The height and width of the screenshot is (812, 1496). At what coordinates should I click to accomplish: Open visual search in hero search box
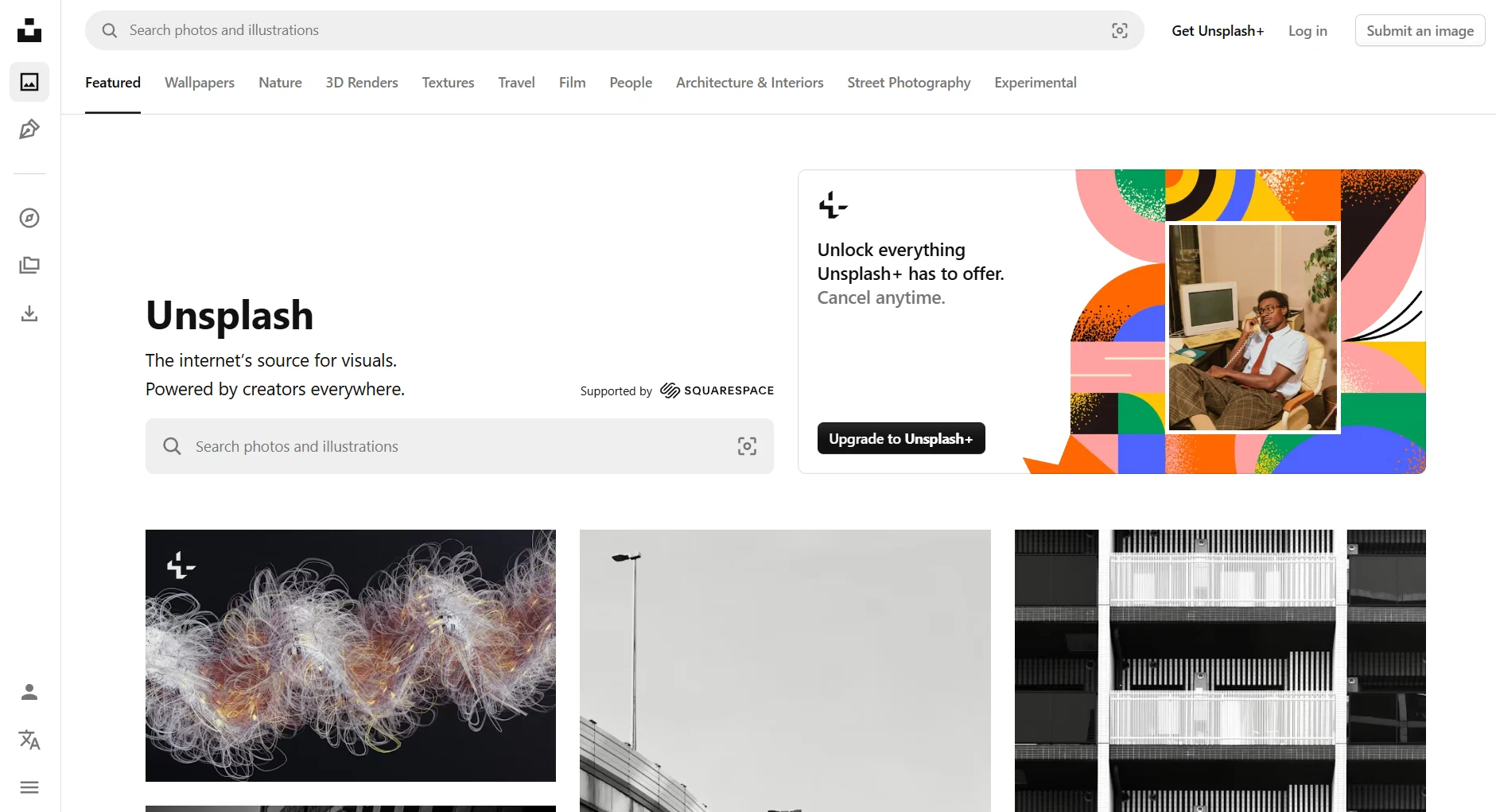point(747,446)
